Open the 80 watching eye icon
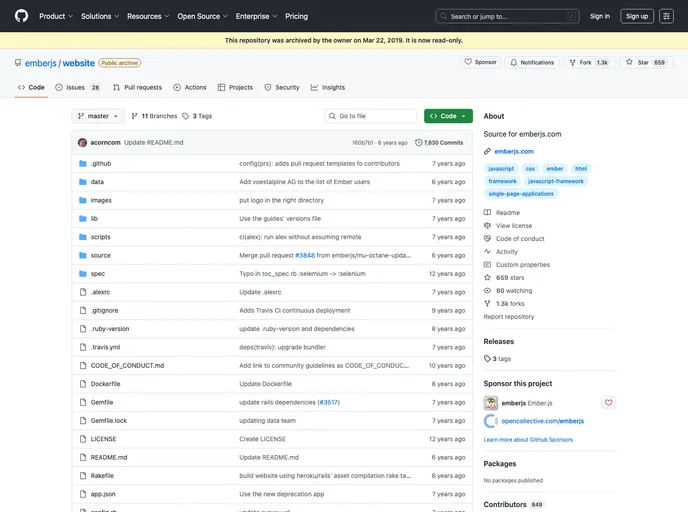 pos(487,290)
